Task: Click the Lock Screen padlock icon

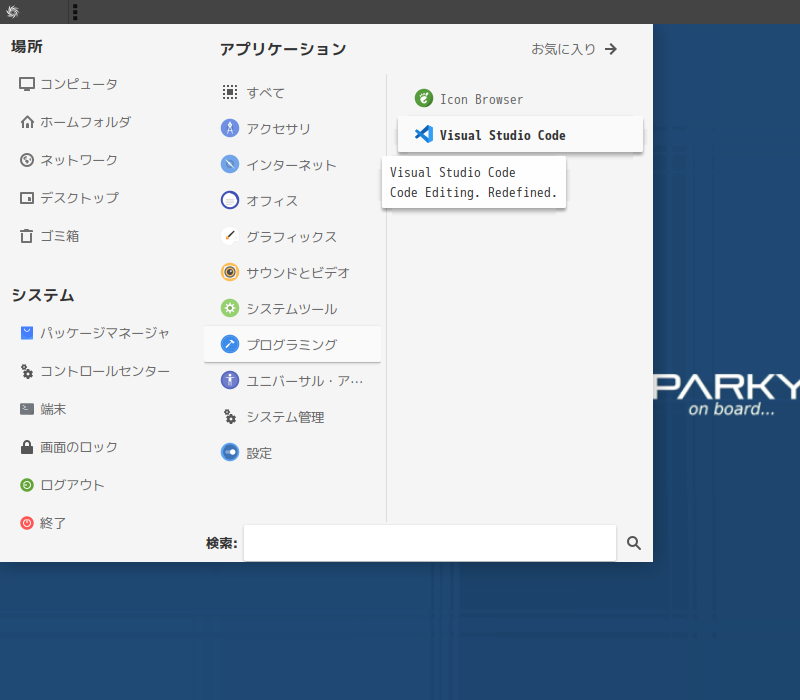Action: click(x=27, y=447)
